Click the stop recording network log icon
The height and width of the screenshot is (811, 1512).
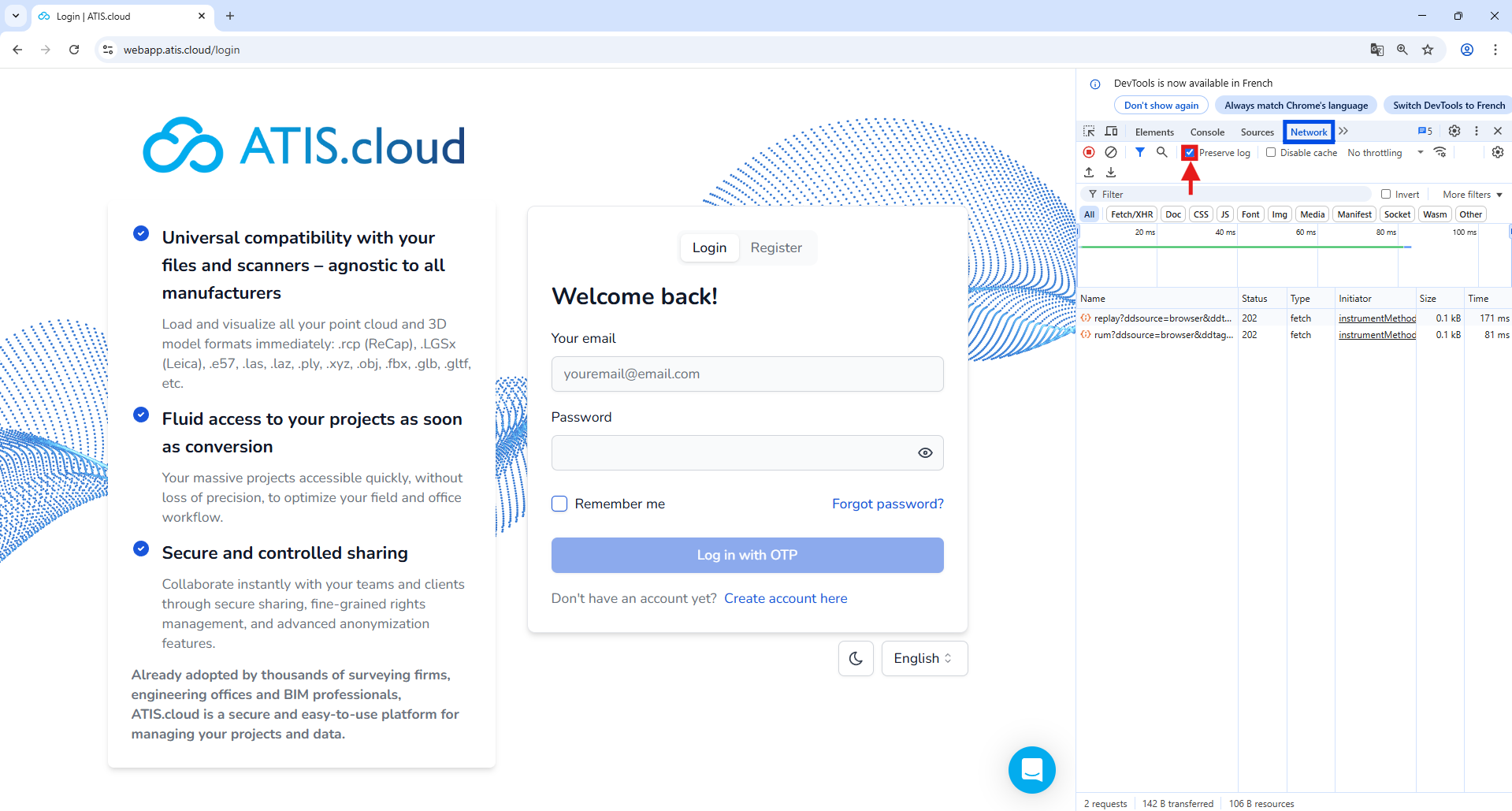click(1089, 152)
